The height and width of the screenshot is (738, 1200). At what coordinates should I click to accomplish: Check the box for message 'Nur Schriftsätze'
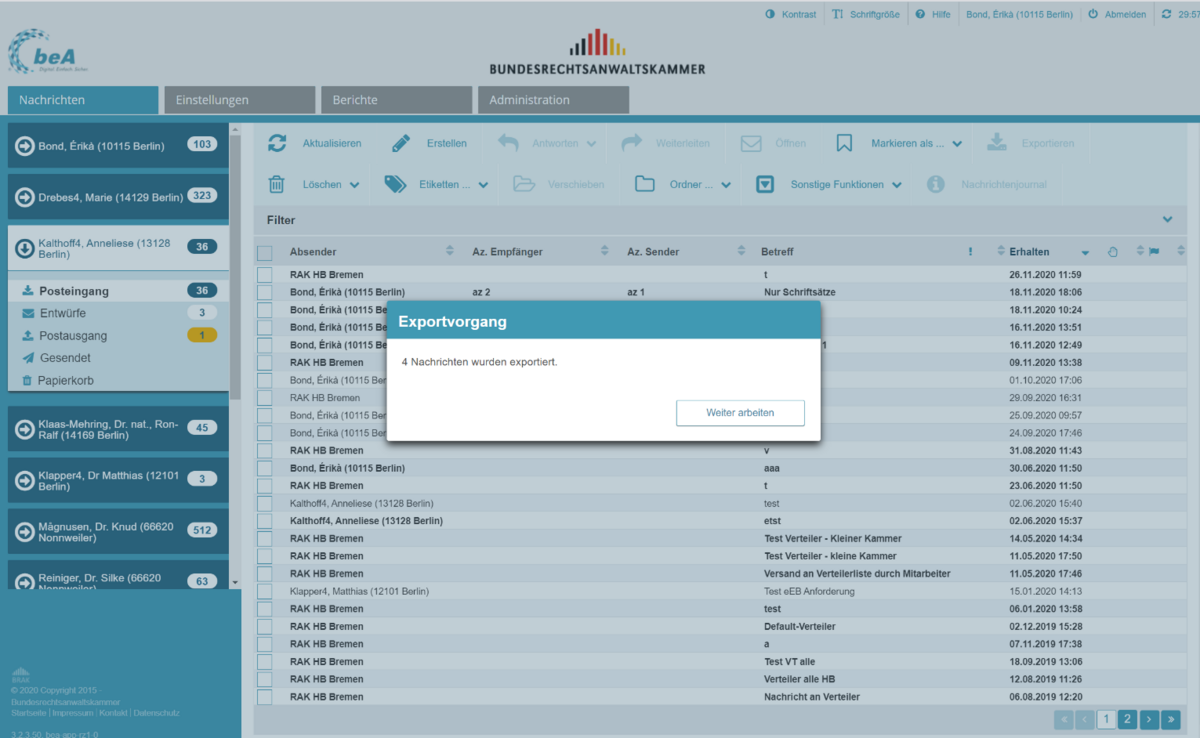pos(264,292)
